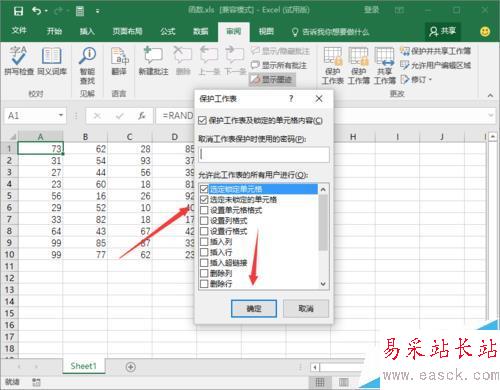Collapse the ribbon with the chevron
The width and height of the screenshot is (500, 390).
pos(490,95)
